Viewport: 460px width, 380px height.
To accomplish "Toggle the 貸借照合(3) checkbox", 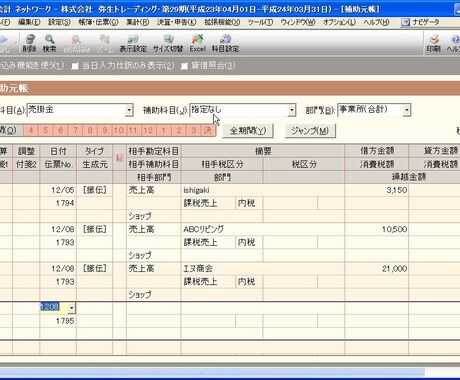I will coord(184,66).
